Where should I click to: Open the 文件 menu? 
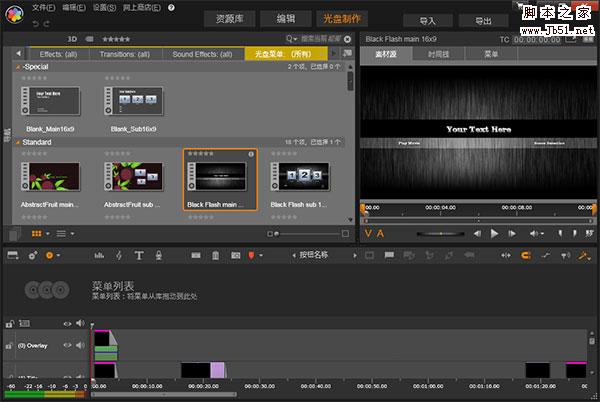tap(43, 7)
